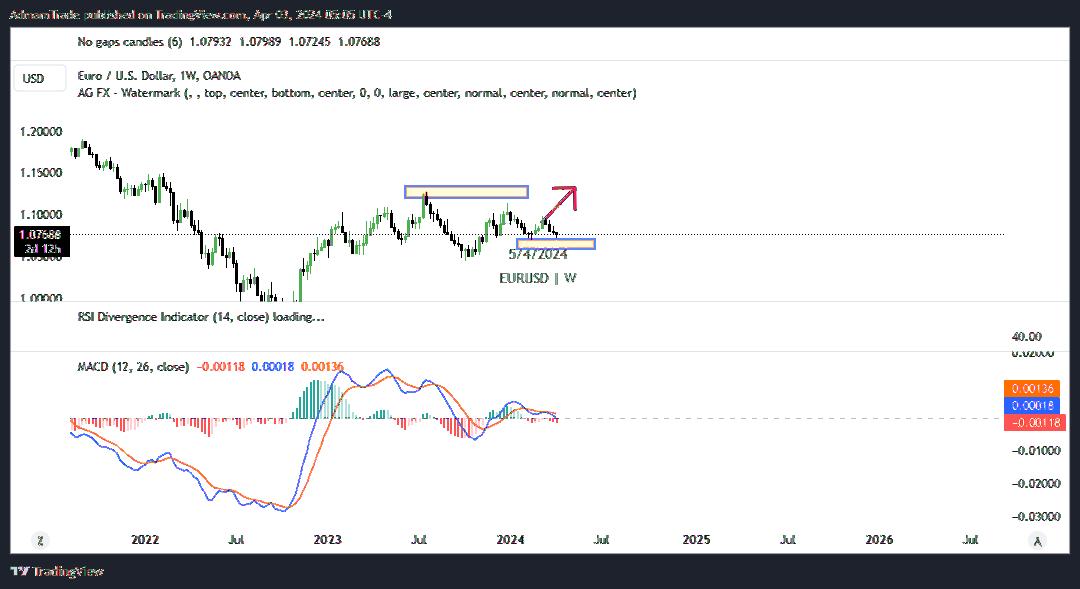Click the 40.00 RSI scale label

tap(1026, 337)
